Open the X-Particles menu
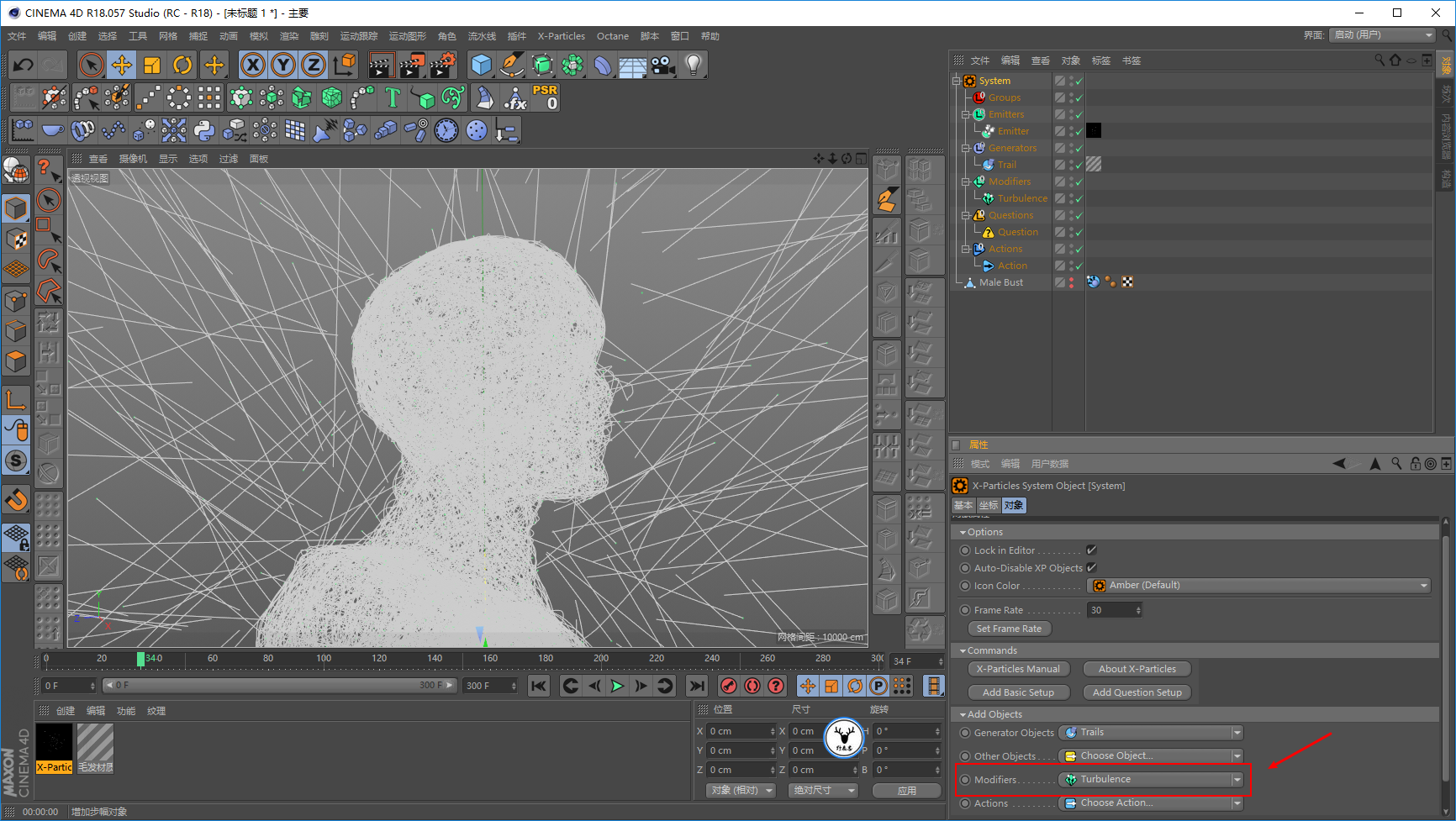This screenshot has width=1456, height=821. coord(562,36)
